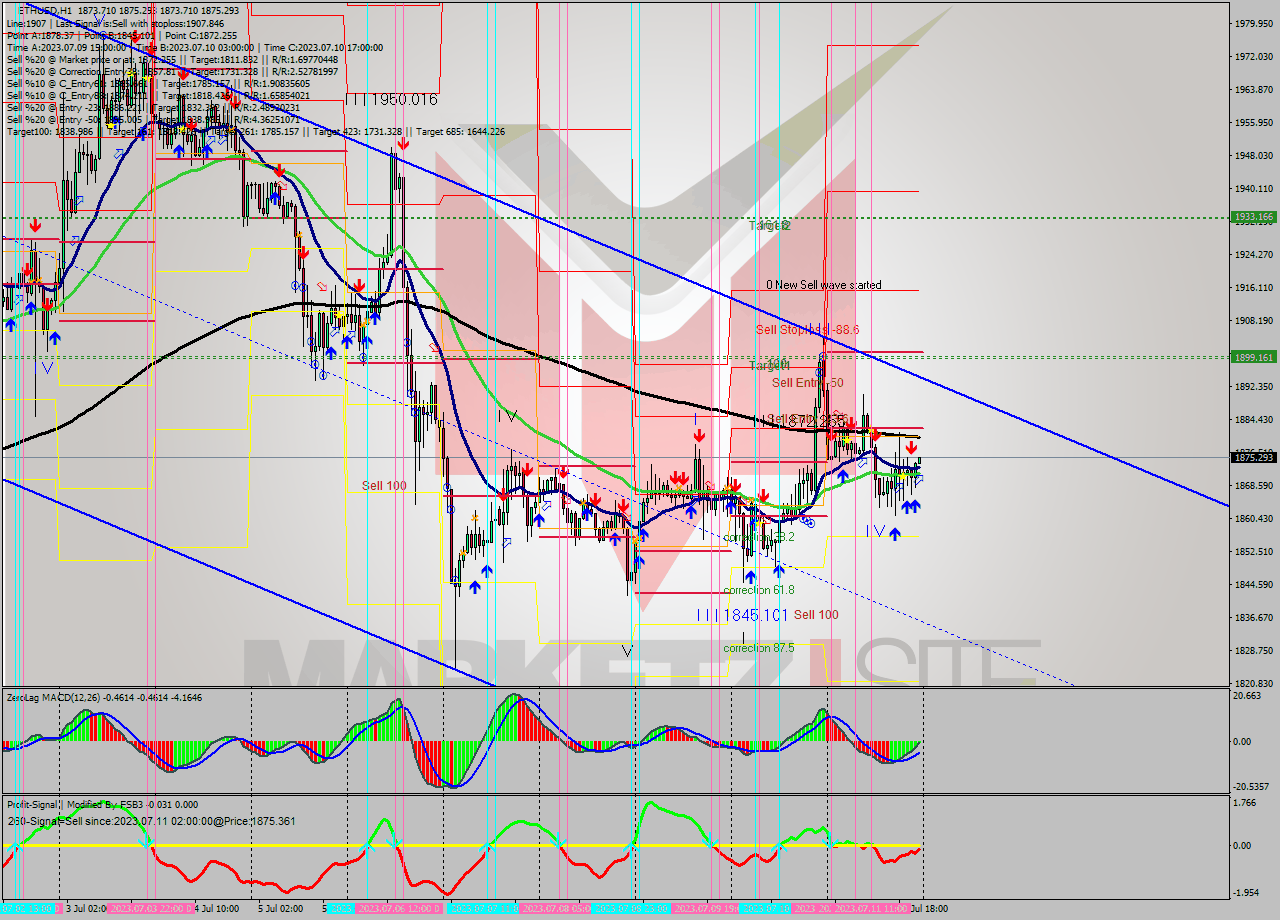Click the blue up arrow beside the rightmost IV label
This screenshot has width=1280, height=920.
coord(895,534)
